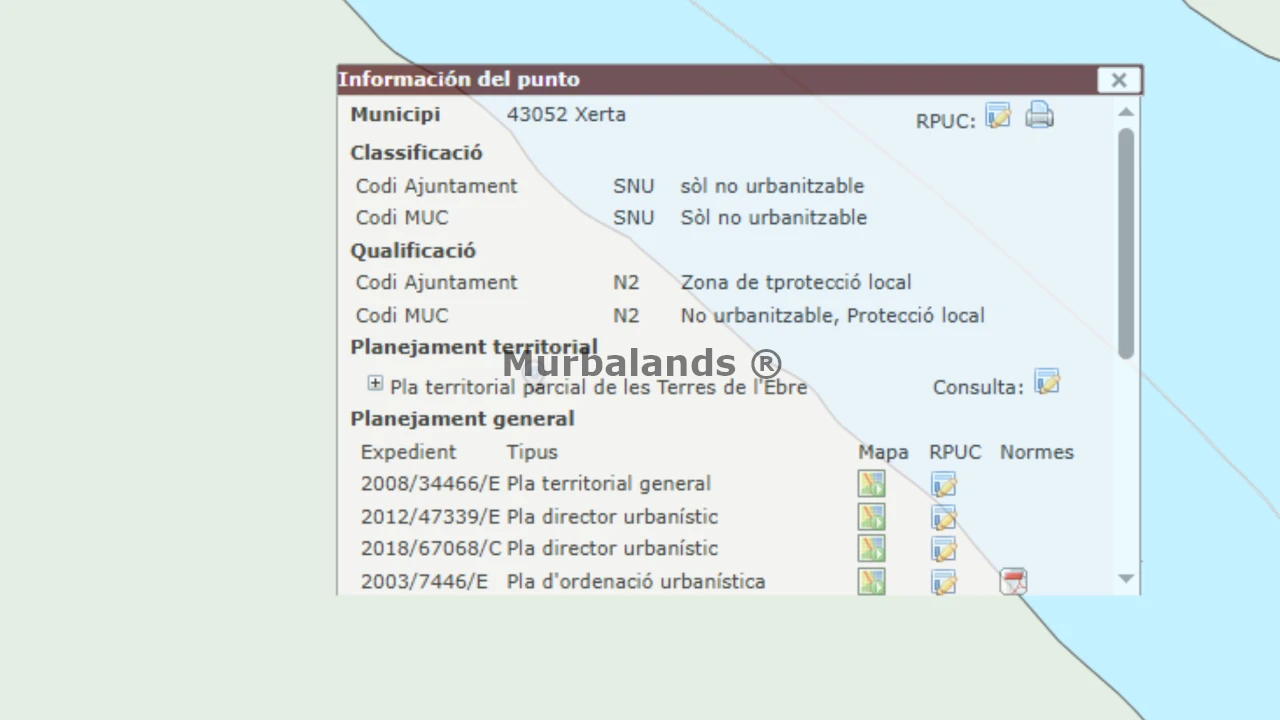
Task: Click the scrollbar up arrow
Action: (1126, 112)
